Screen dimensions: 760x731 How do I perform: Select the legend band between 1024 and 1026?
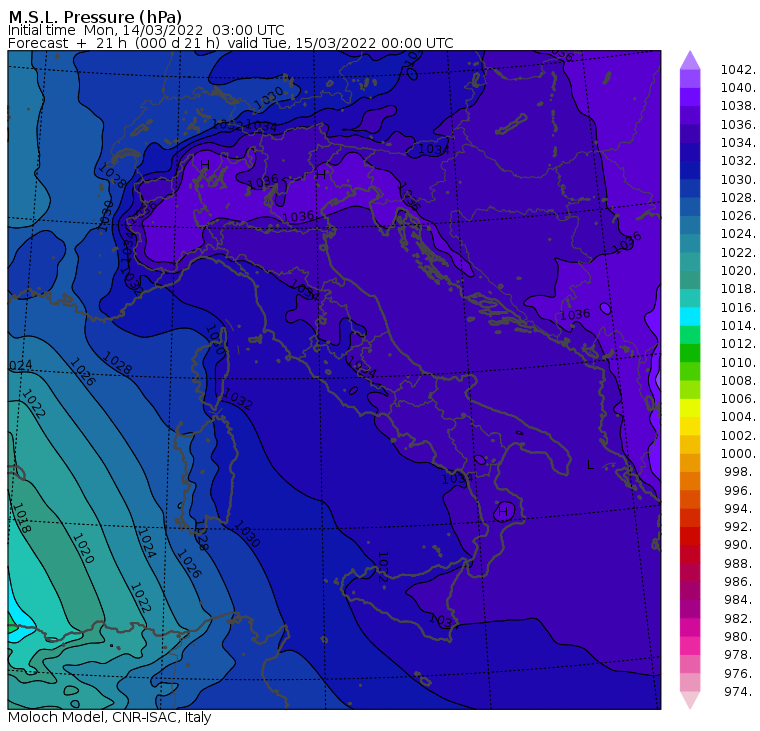(x=690, y=225)
